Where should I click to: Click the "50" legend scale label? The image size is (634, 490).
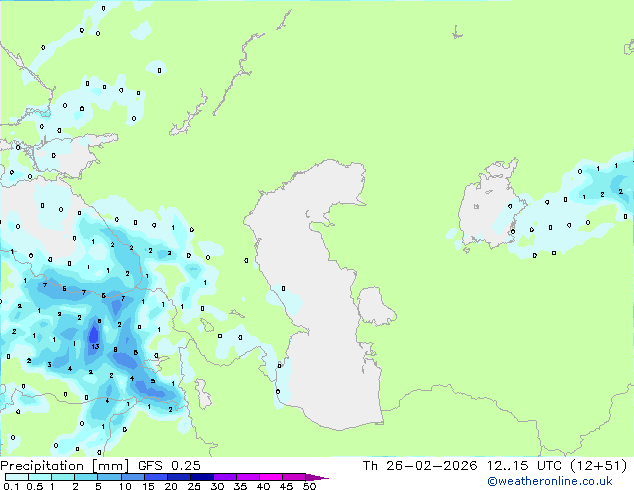(309, 486)
